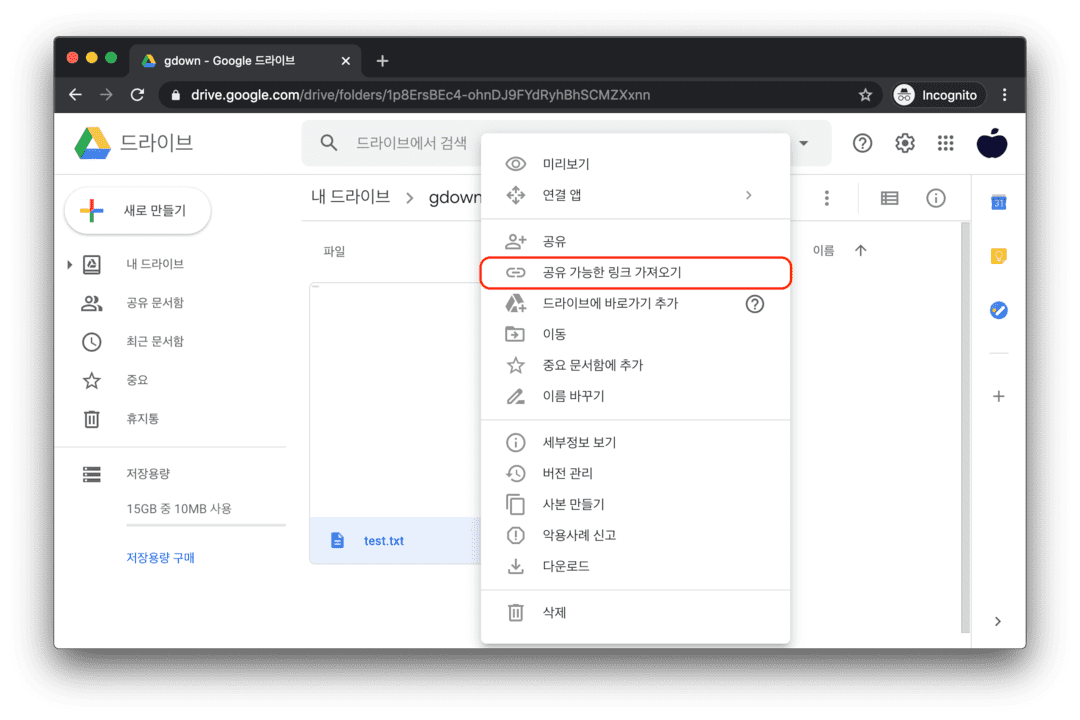Show details info icon in toolbar
Screen dimensions: 1080x720
[936, 198]
